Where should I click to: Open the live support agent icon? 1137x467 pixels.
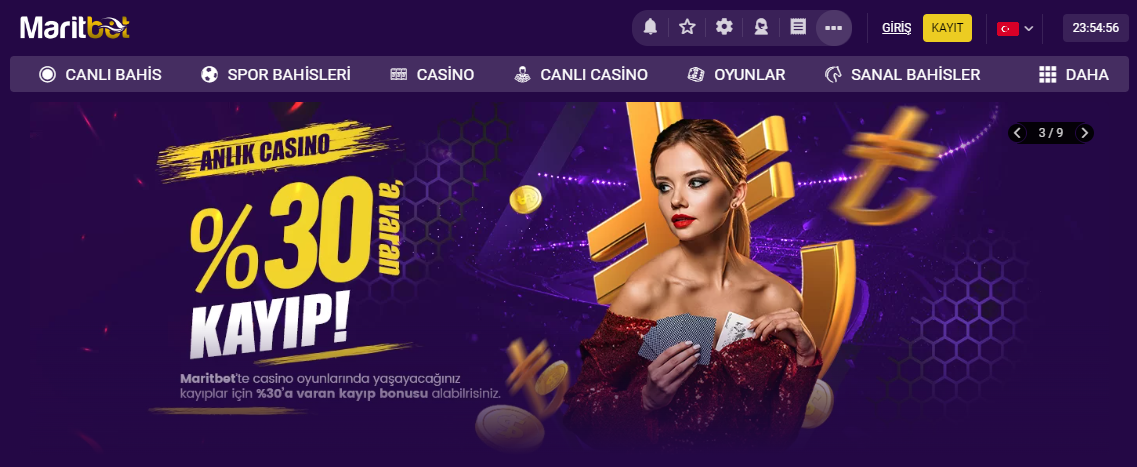[x=761, y=28]
